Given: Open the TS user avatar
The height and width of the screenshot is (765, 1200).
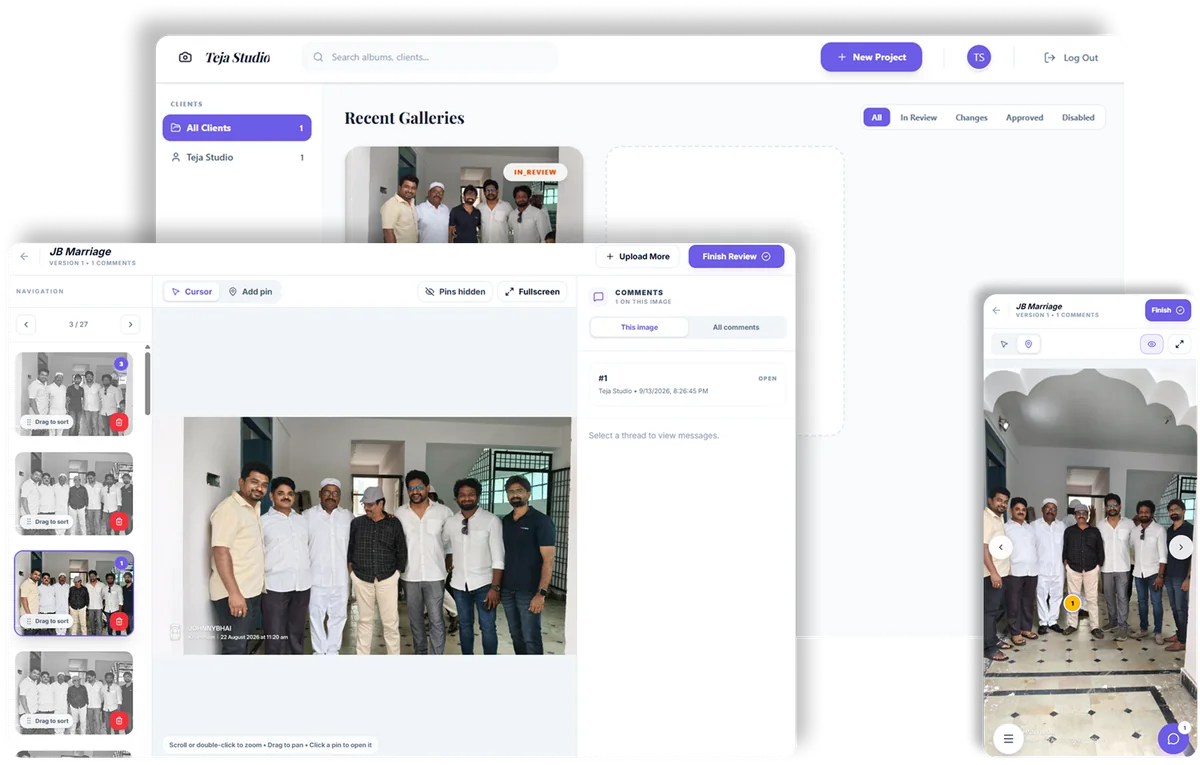Looking at the screenshot, I should point(979,57).
